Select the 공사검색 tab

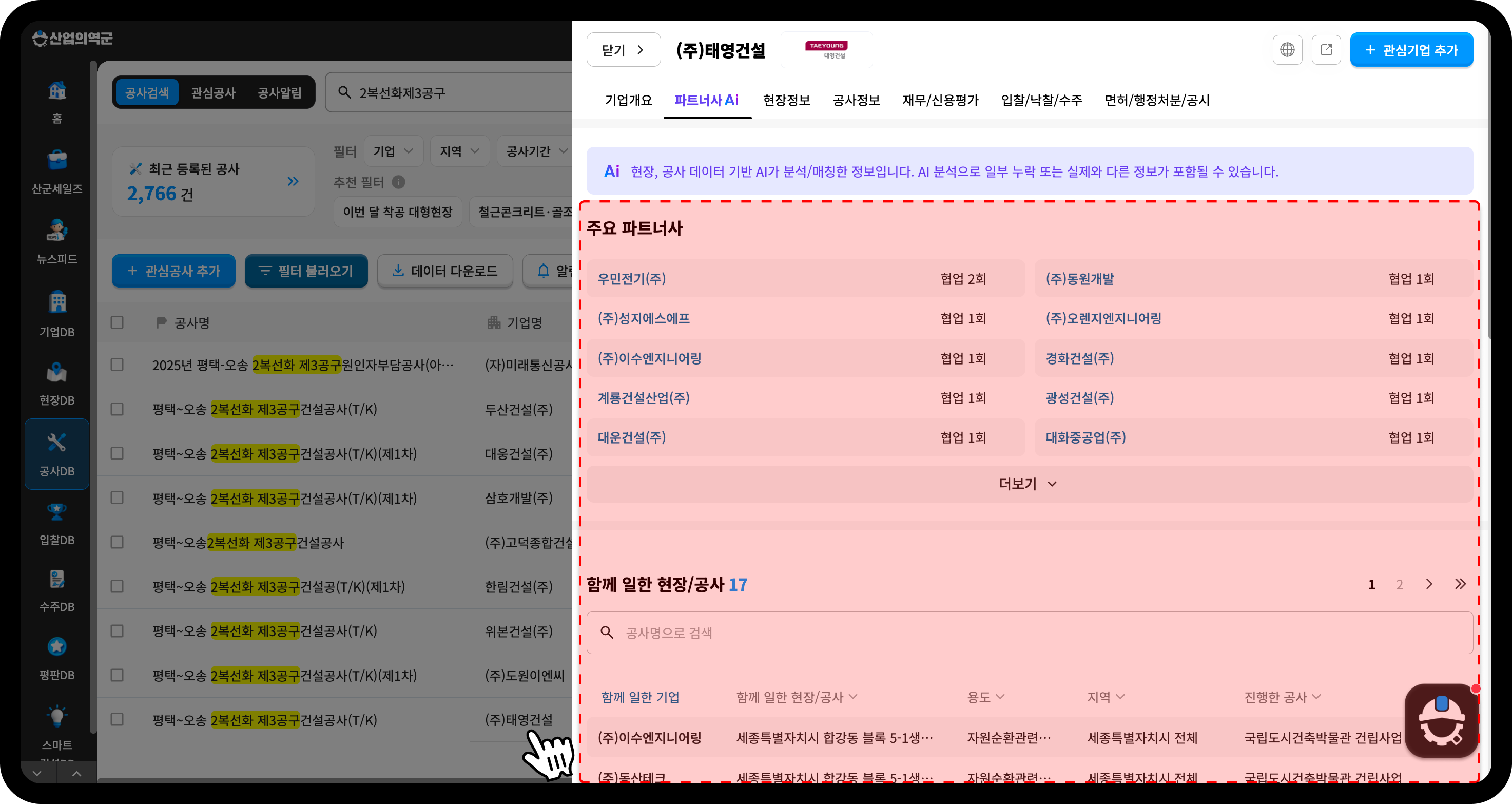pyautogui.click(x=147, y=93)
